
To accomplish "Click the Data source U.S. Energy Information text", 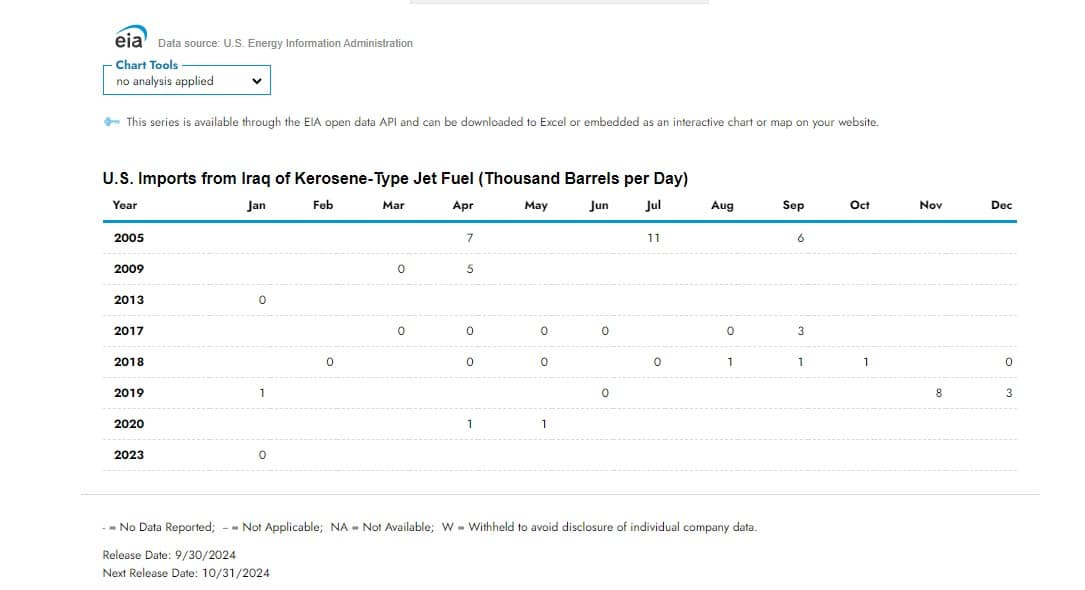I will [x=285, y=43].
